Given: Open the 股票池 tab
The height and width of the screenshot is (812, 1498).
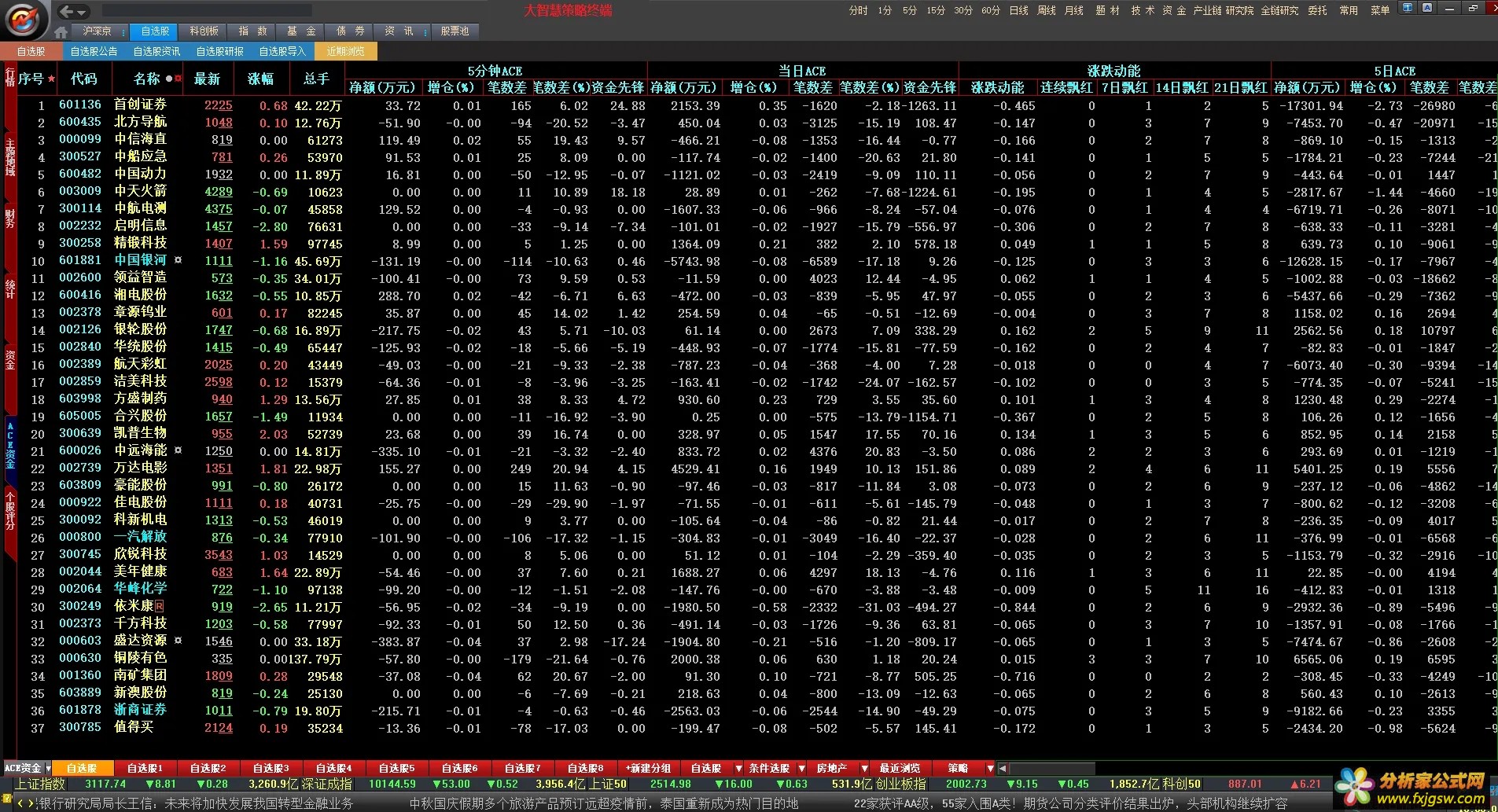Looking at the screenshot, I should [x=455, y=31].
